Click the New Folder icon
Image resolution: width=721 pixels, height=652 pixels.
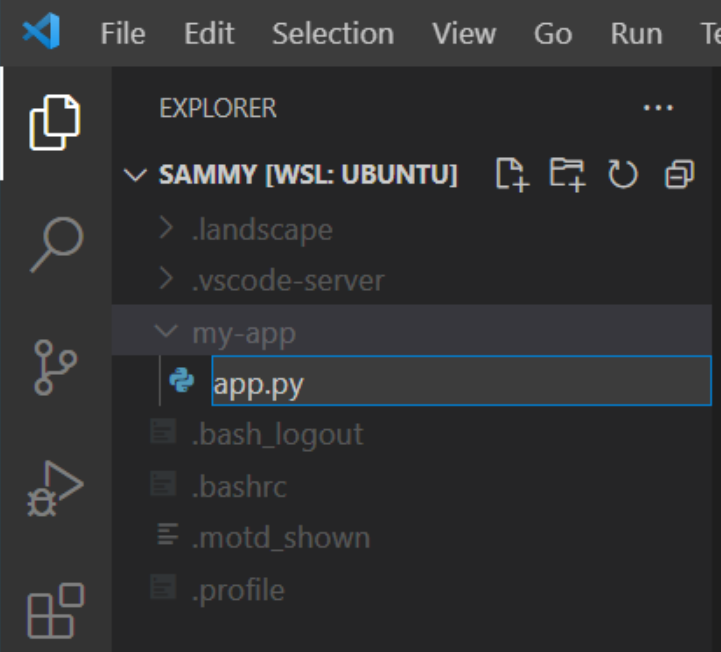[x=567, y=174]
